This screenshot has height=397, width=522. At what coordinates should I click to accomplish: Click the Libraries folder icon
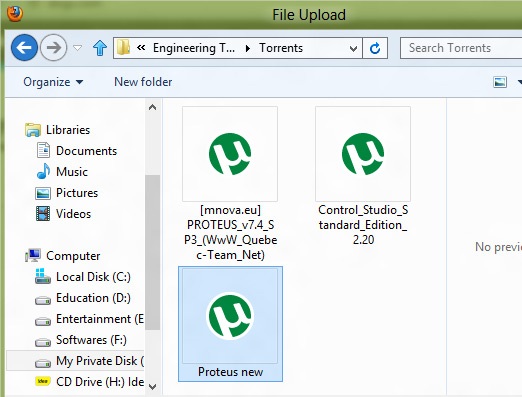[33, 130]
